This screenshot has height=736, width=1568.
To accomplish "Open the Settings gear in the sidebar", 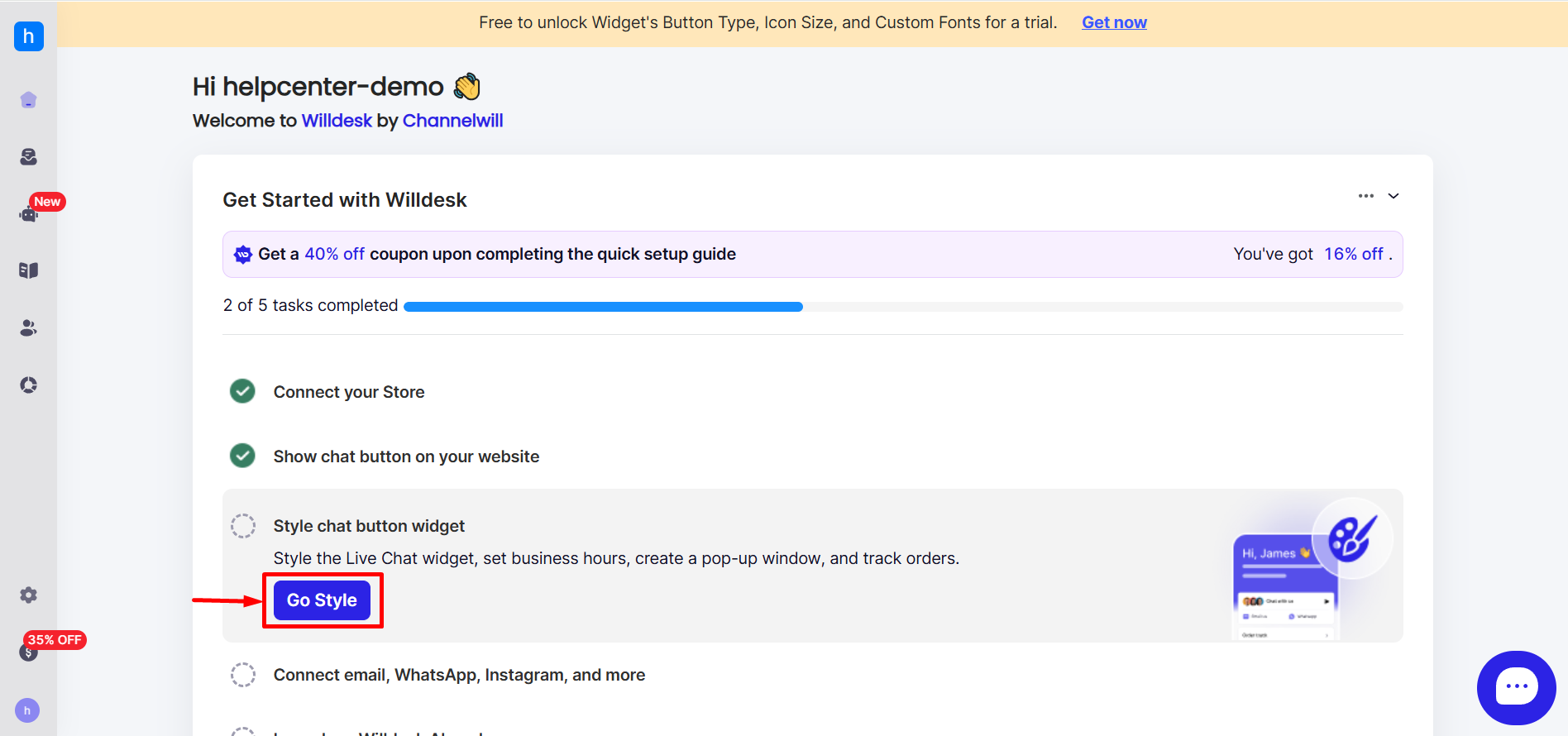I will [x=29, y=595].
